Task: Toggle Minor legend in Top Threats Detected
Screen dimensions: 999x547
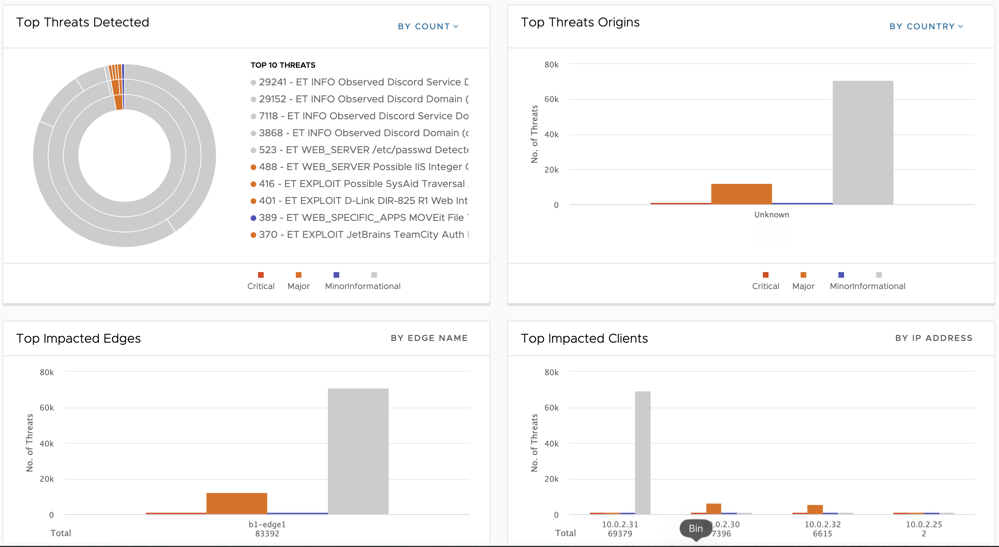Action: point(336,281)
